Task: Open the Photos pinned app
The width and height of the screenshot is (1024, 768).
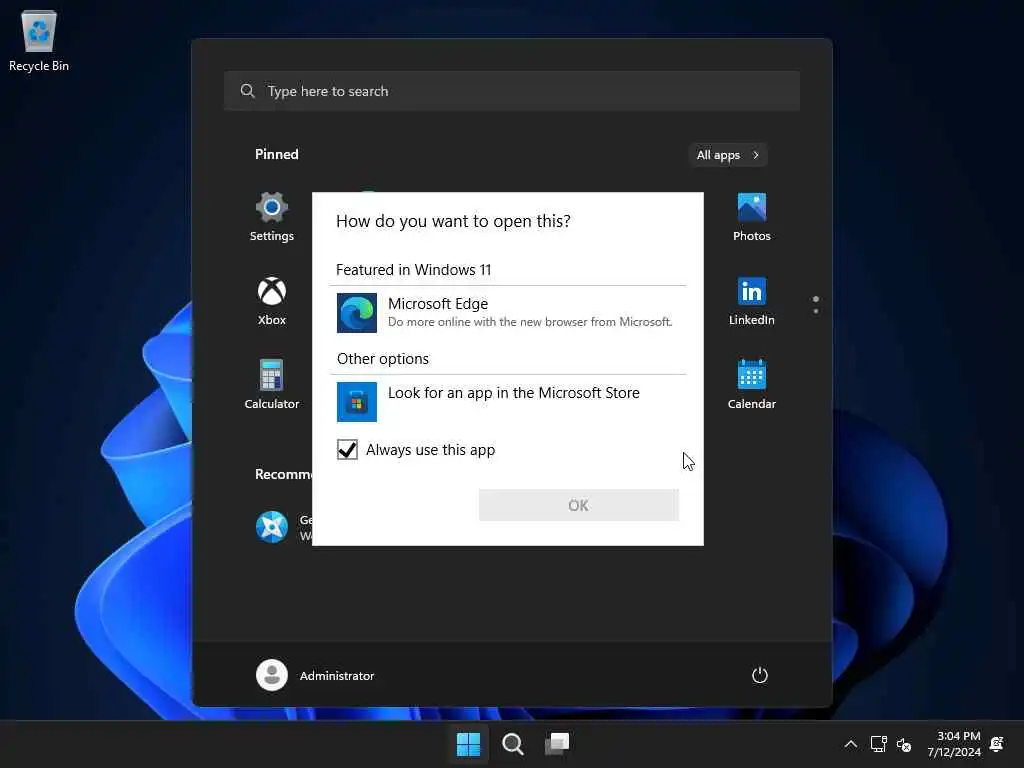Action: [x=752, y=217]
